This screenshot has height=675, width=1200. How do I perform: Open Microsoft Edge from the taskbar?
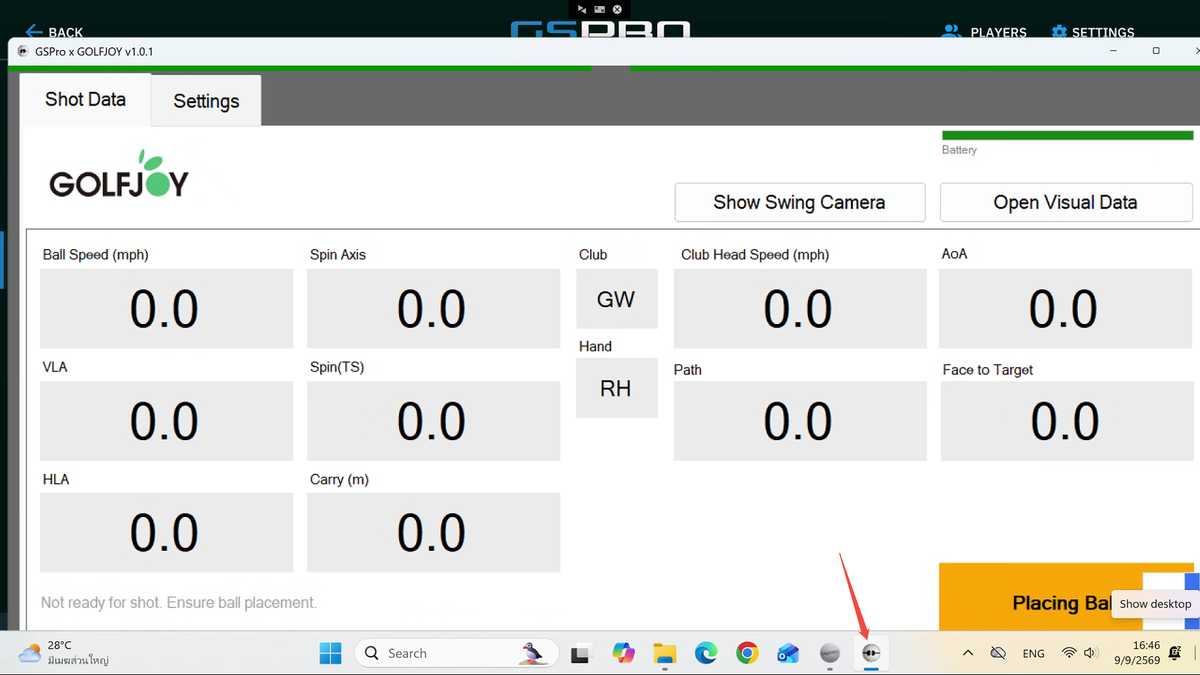tap(706, 653)
